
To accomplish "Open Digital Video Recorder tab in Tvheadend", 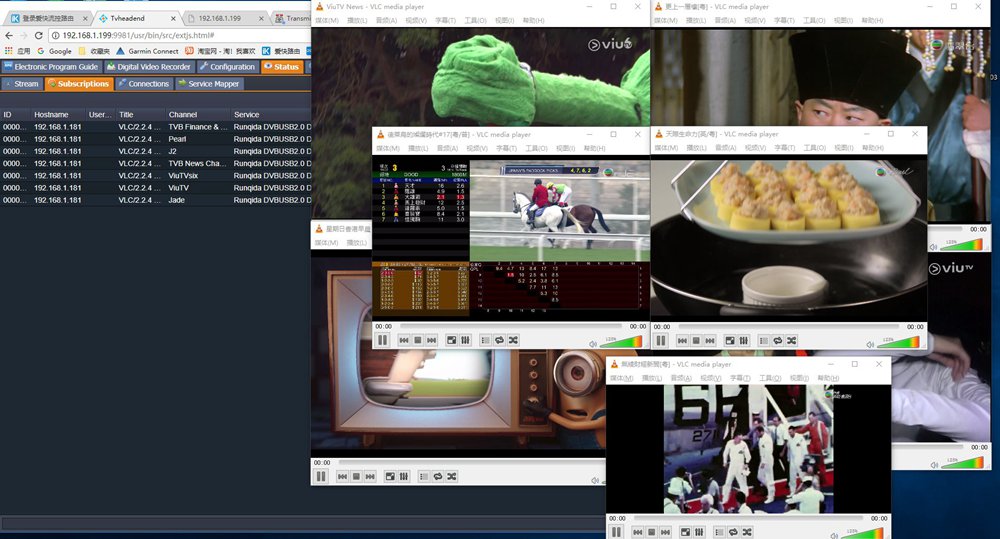I will [149, 66].
